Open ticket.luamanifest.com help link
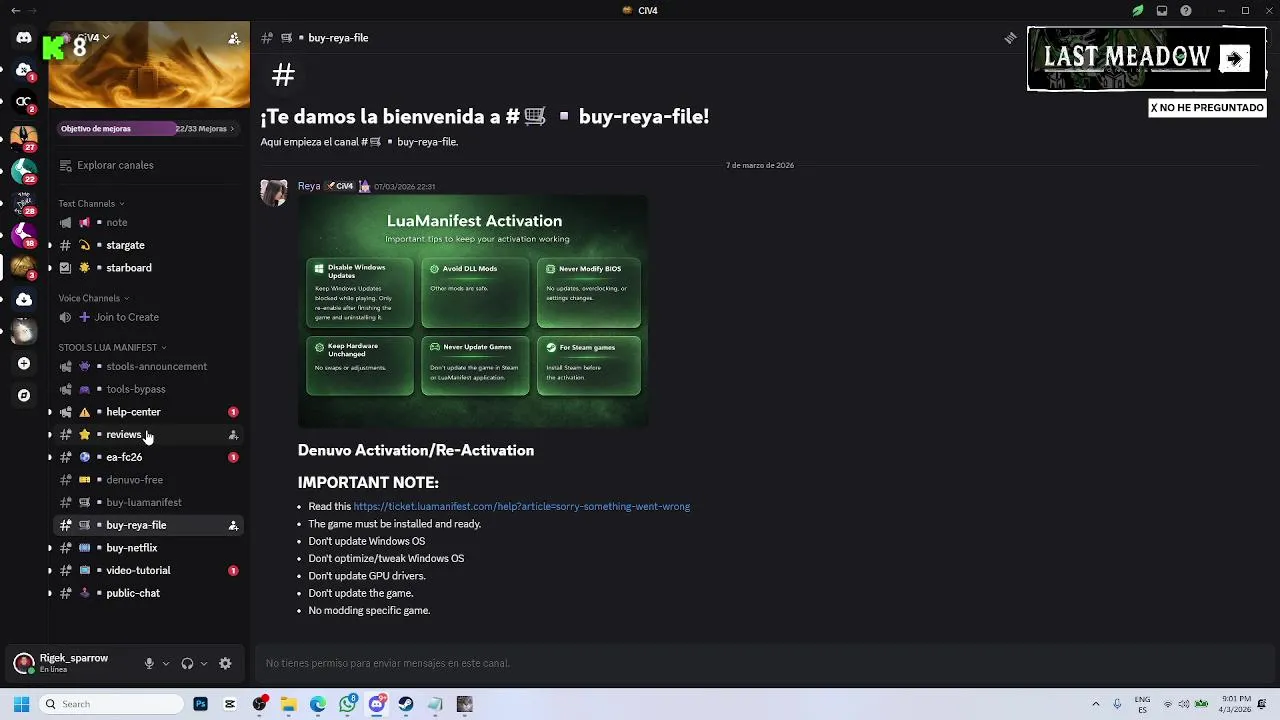 tap(521, 507)
